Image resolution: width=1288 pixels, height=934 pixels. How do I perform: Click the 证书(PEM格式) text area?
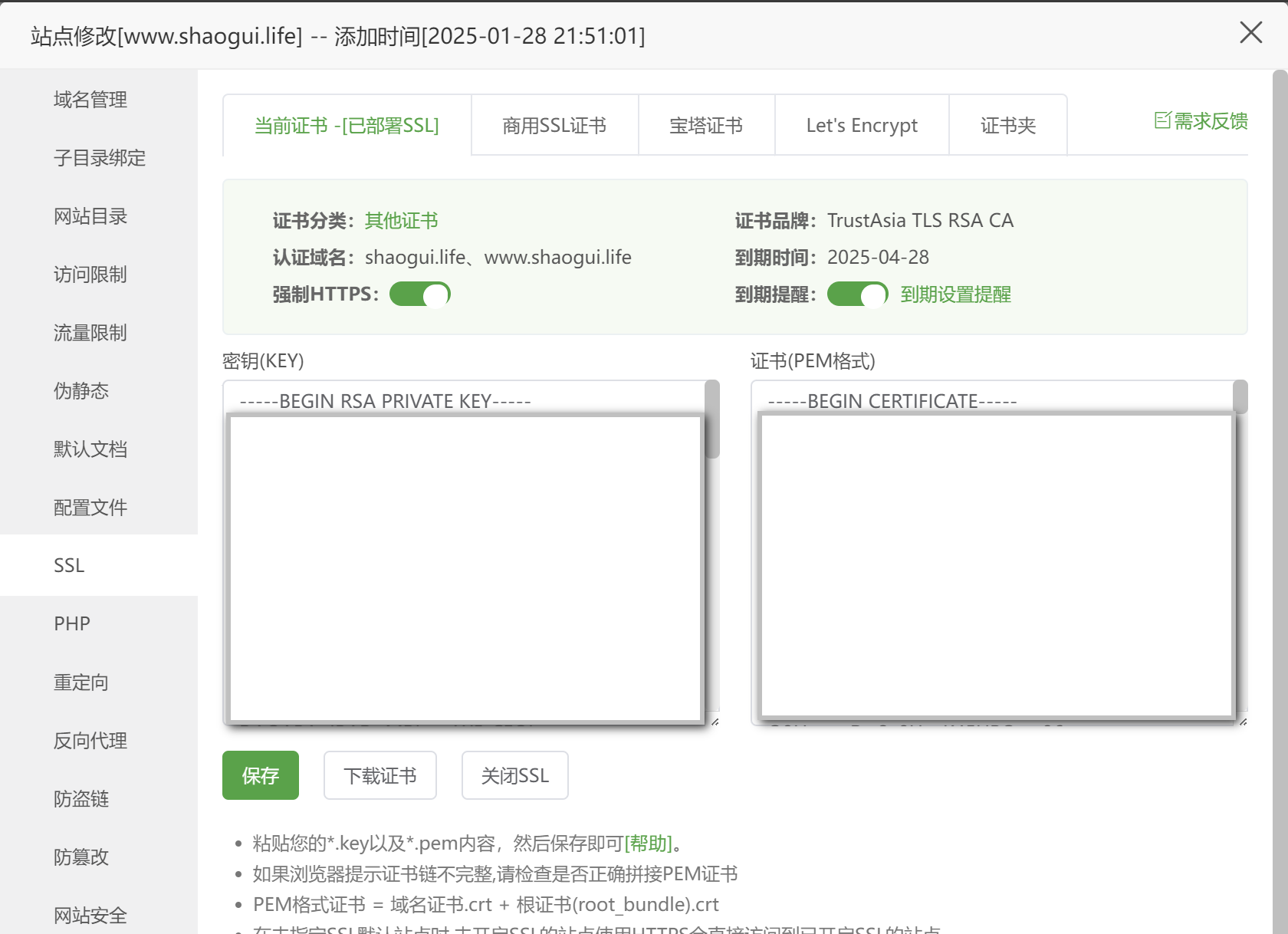997,560
